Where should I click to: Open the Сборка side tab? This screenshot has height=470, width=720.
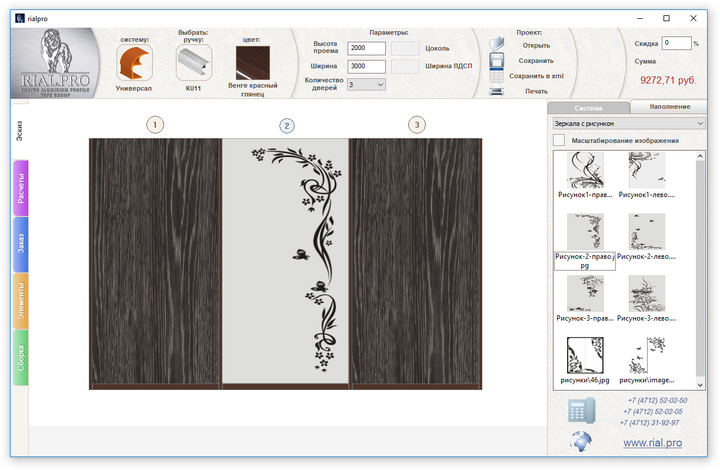(21, 358)
